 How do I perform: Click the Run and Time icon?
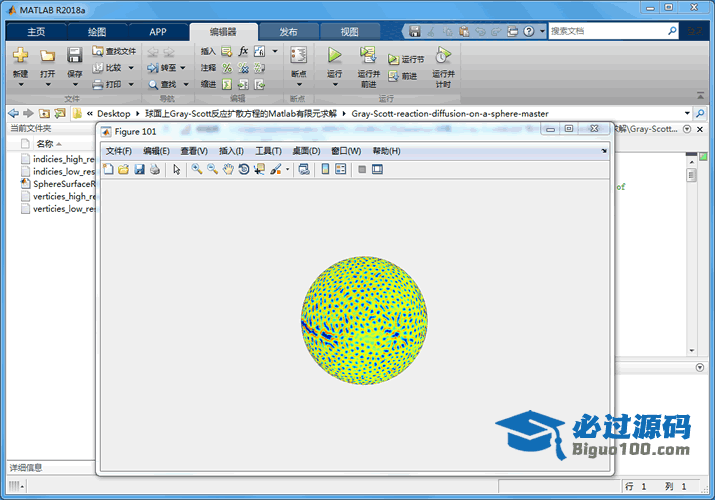pos(443,56)
